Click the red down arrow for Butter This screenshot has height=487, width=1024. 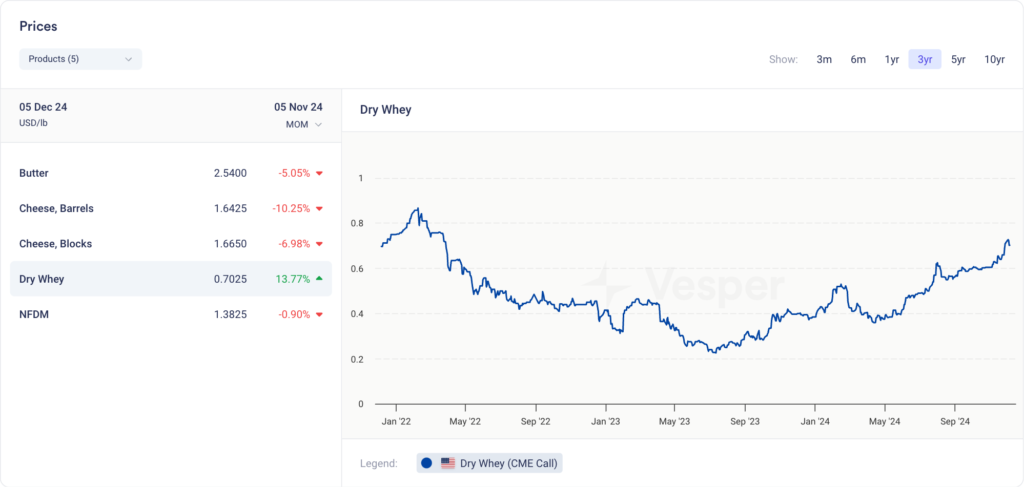[x=319, y=173]
